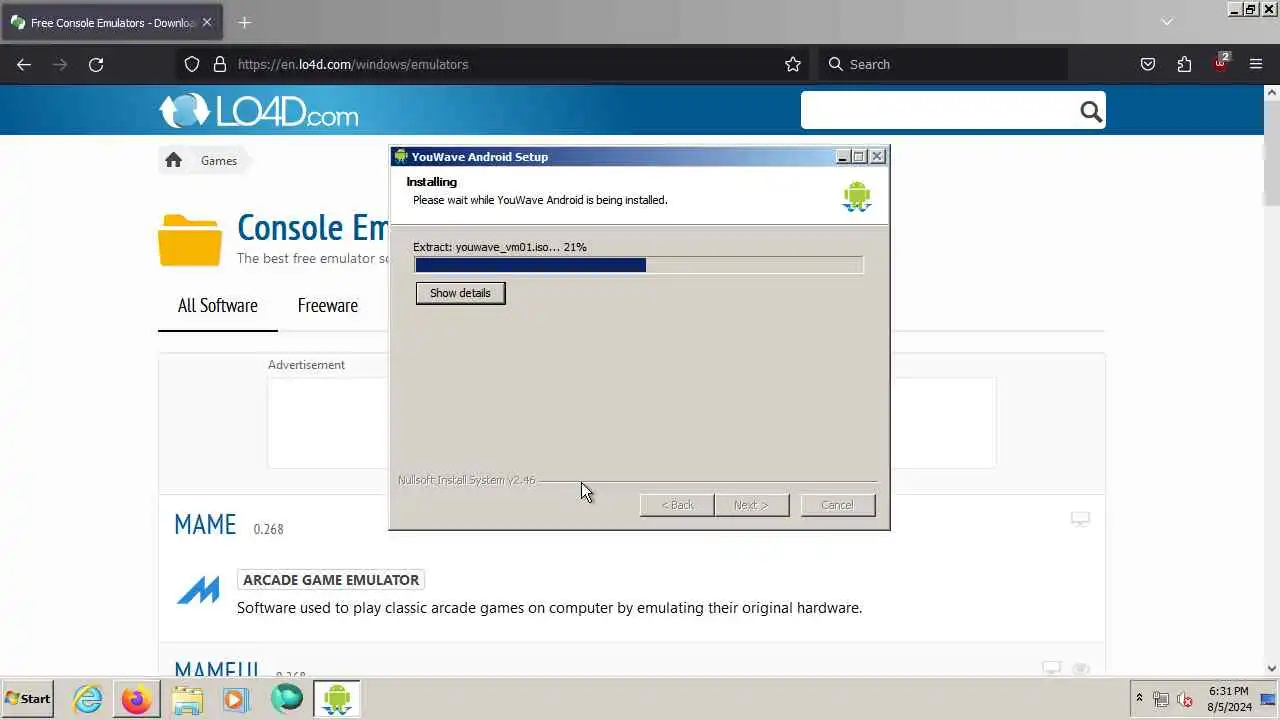The image size is (1280, 720).
Task: Select the All Software tab
Action: 217,305
